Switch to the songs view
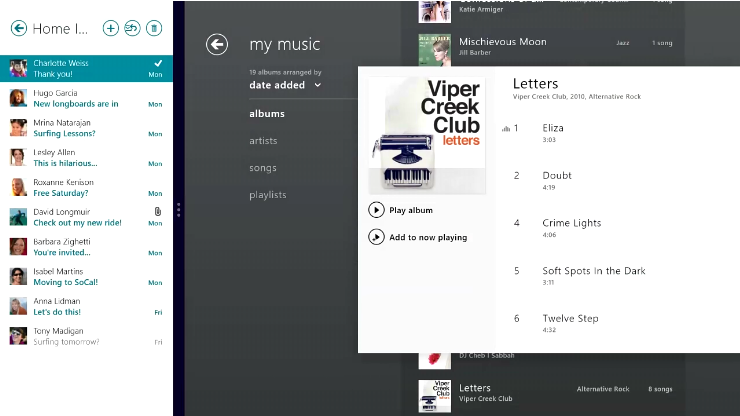This screenshot has height=416, width=740. click(x=262, y=168)
